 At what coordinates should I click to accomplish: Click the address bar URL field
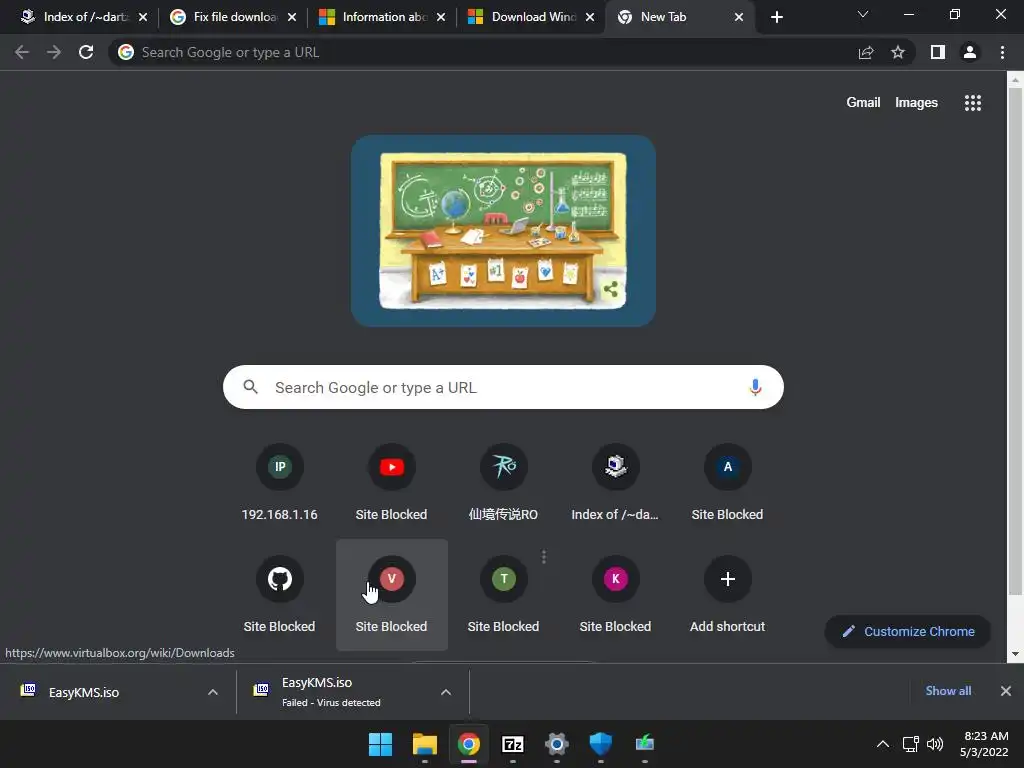click(x=483, y=52)
